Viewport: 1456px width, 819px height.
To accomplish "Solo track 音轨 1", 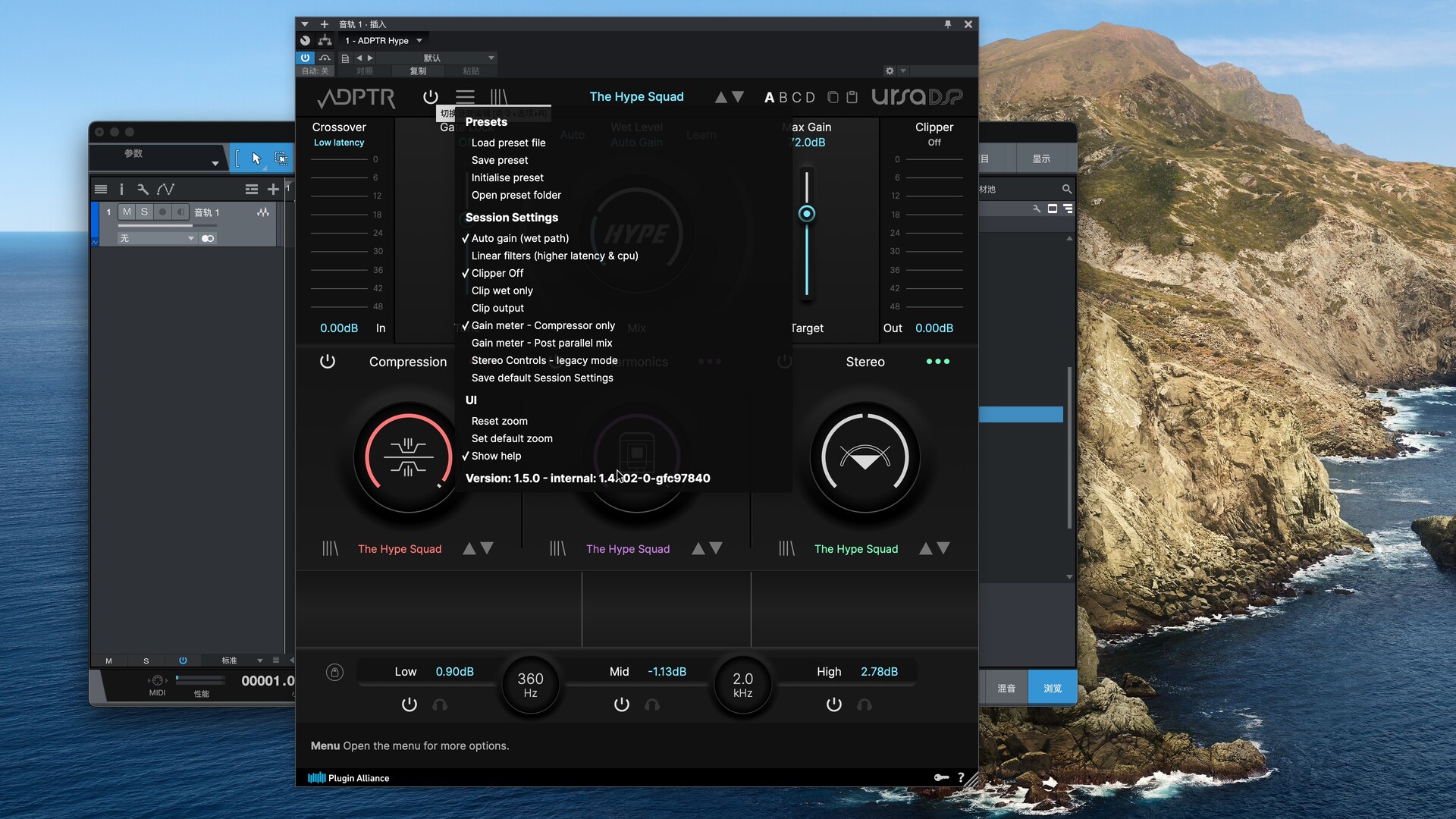I will [x=144, y=212].
